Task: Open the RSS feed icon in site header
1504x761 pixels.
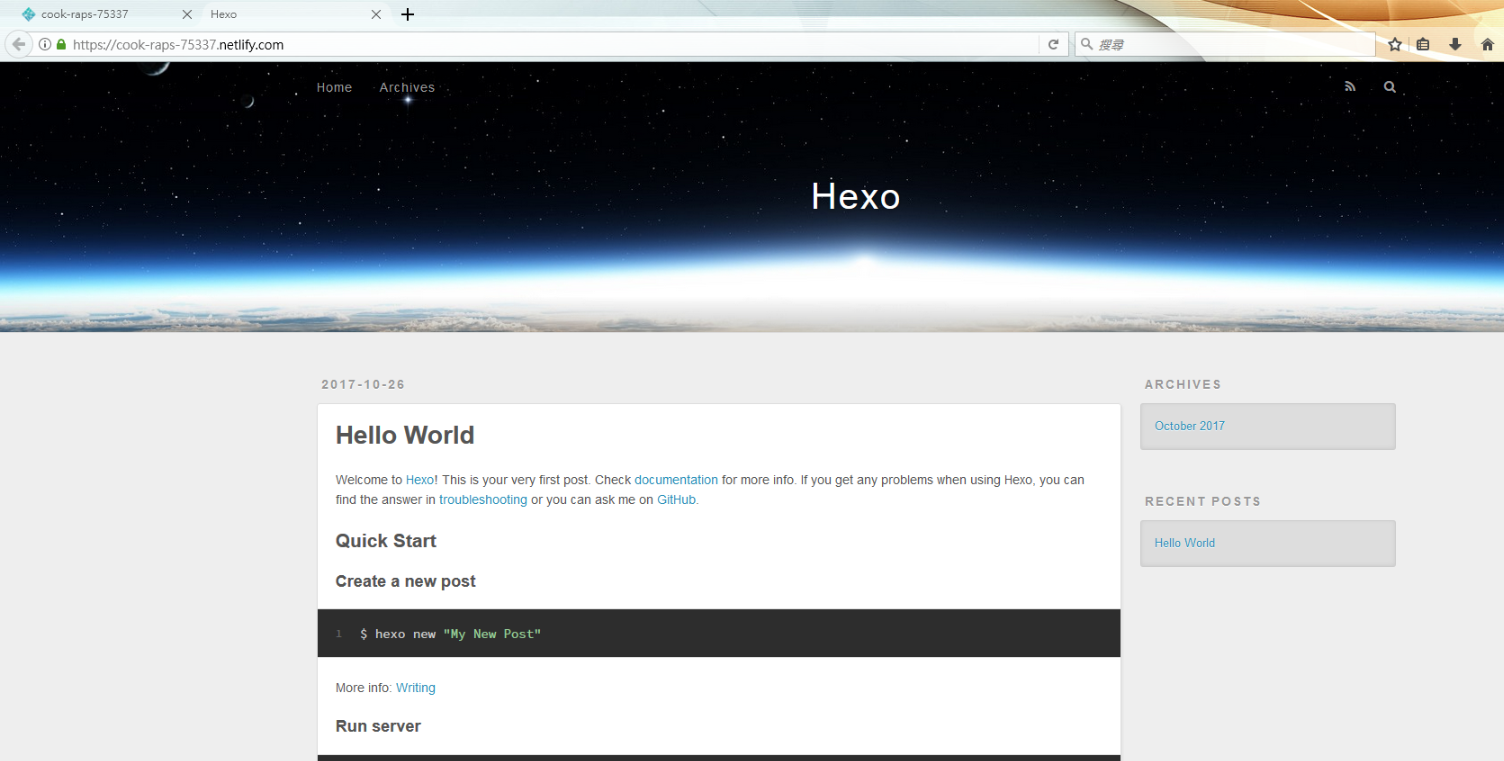Action: pyautogui.click(x=1350, y=87)
